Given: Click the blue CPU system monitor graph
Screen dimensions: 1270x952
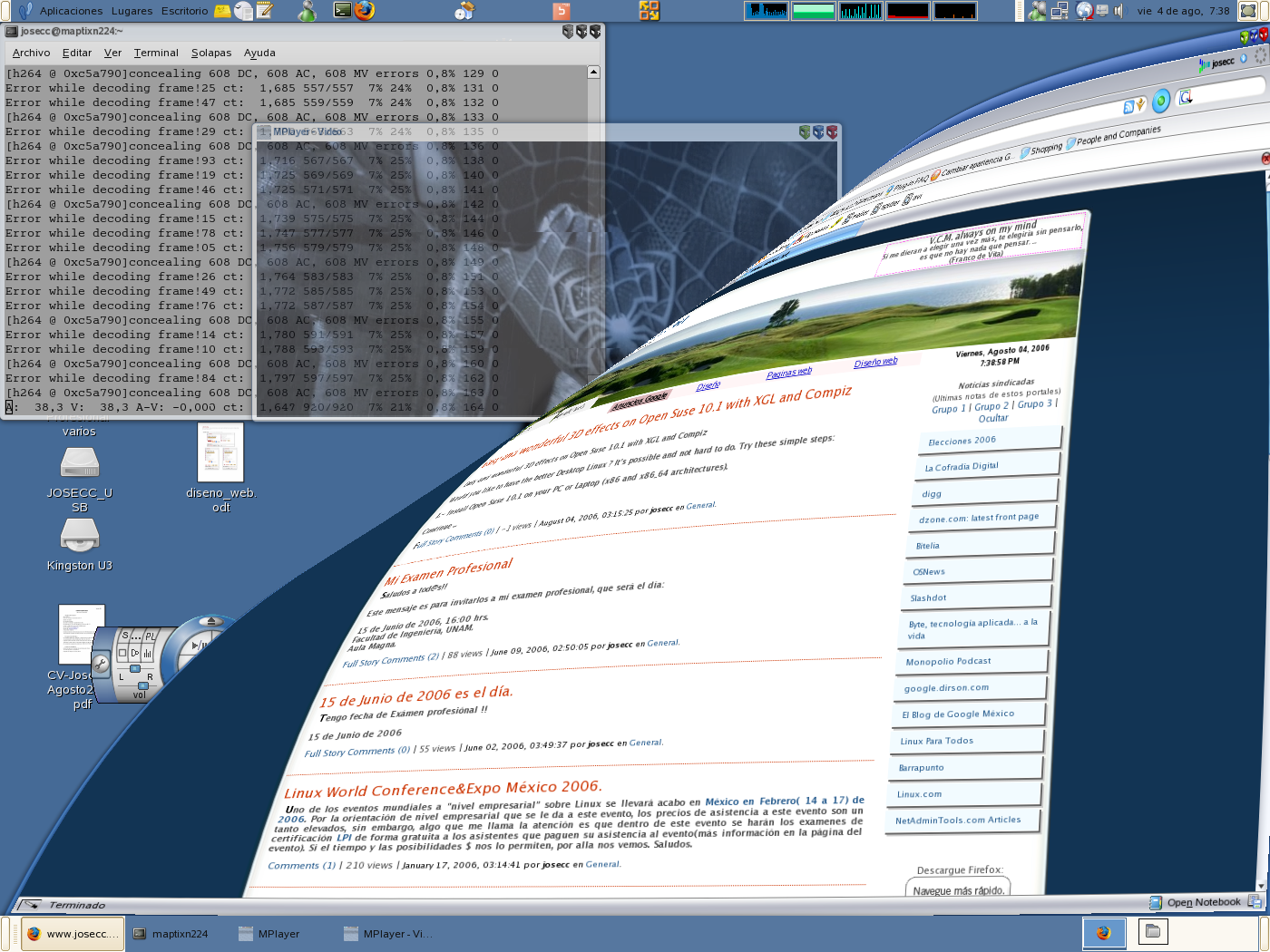Looking at the screenshot, I should pyautogui.click(x=767, y=11).
